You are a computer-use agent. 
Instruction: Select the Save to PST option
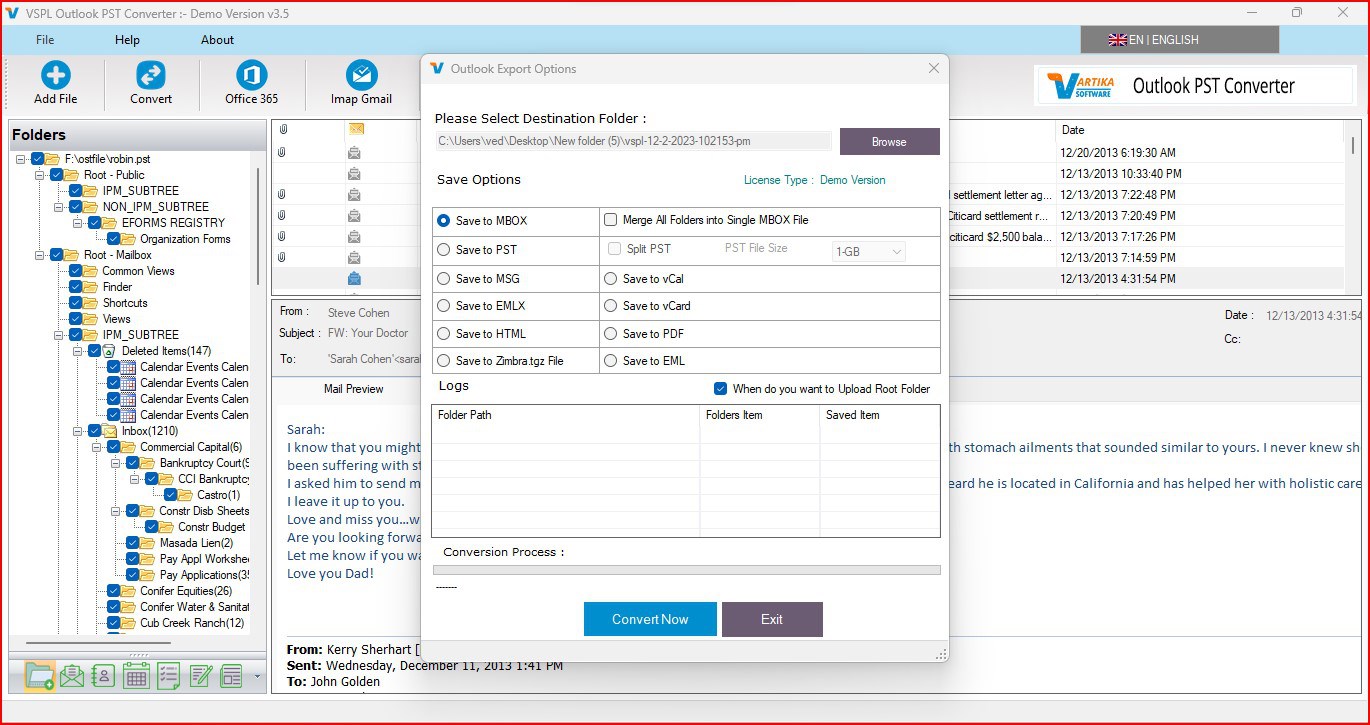click(x=443, y=250)
